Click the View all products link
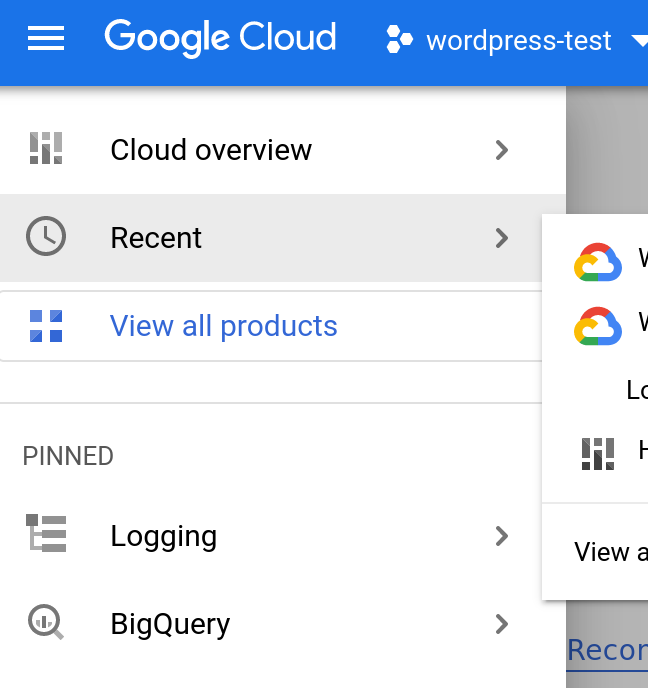This screenshot has height=688, width=648. tap(224, 326)
